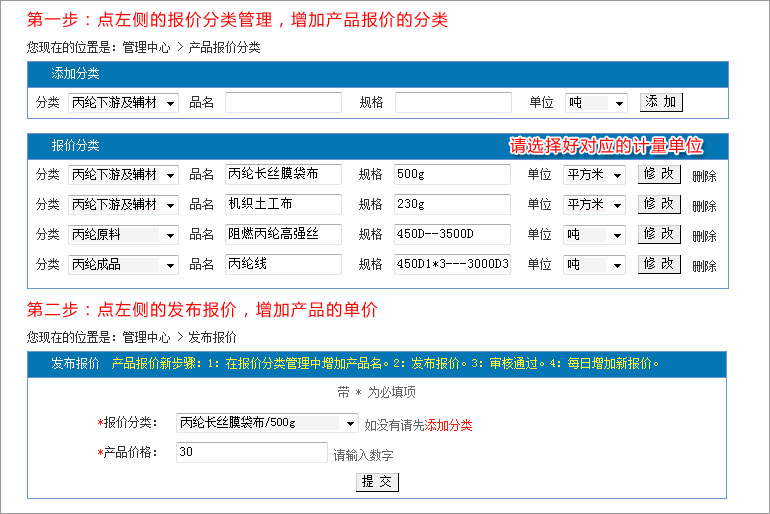
Task: Click the empty 规格 field in 添加分类
Action: [x=453, y=103]
